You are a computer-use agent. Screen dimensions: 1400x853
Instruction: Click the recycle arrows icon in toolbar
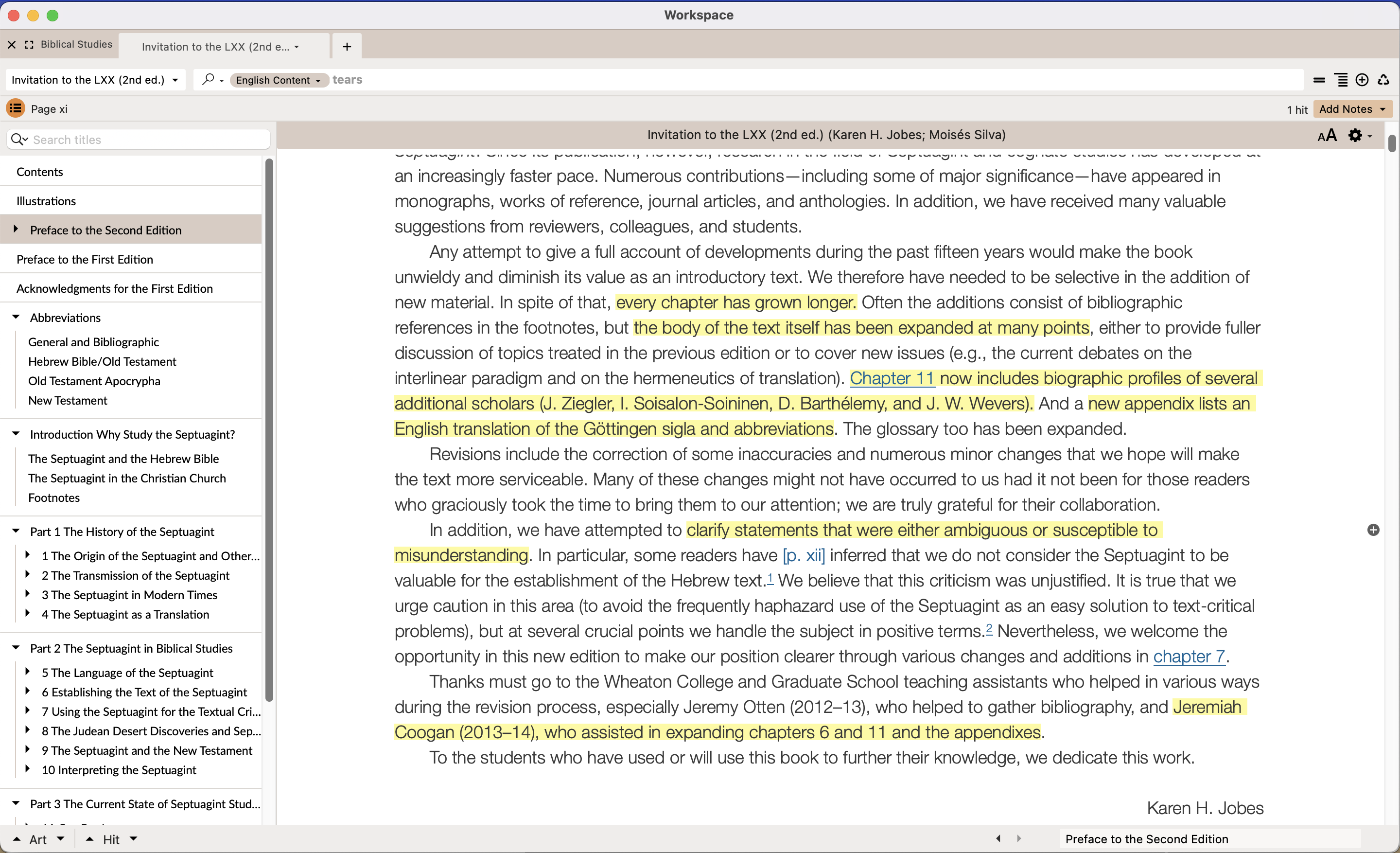coord(1383,80)
